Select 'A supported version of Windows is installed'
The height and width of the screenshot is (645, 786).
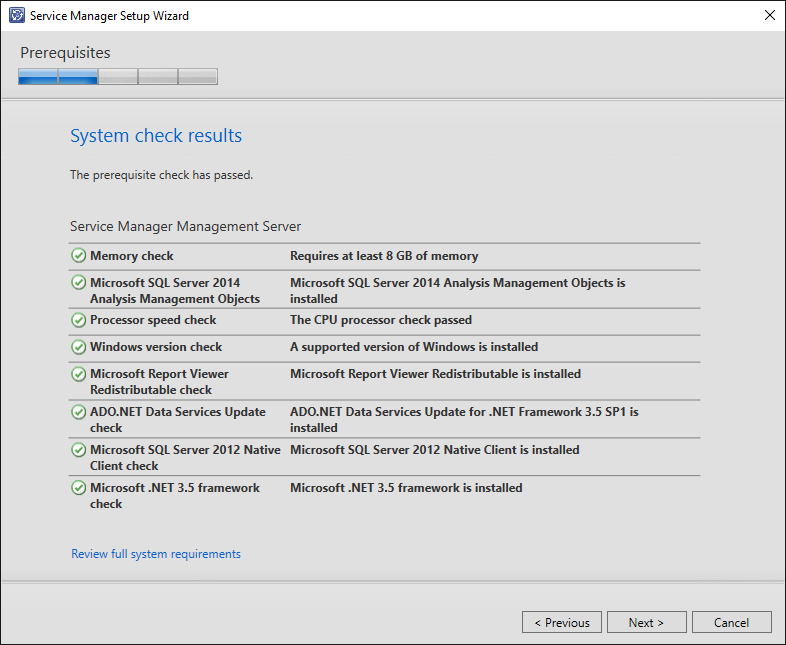tap(414, 347)
